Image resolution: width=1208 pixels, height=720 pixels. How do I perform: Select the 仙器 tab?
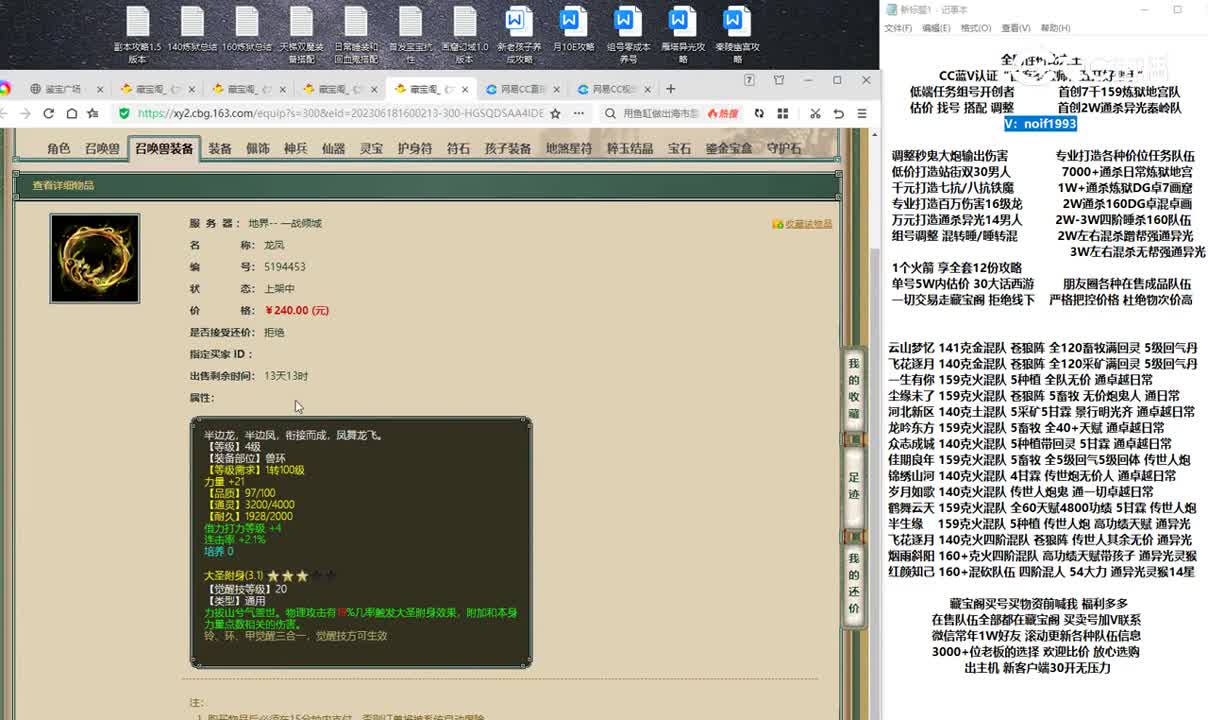click(x=333, y=148)
